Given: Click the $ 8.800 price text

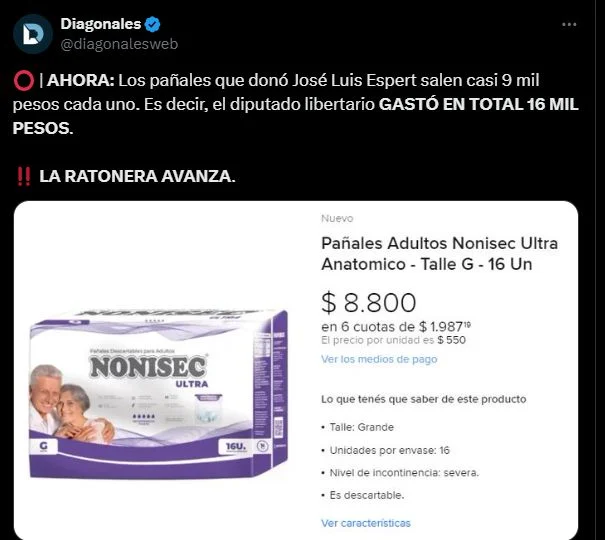Looking at the screenshot, I should click(x=368, y=302).
